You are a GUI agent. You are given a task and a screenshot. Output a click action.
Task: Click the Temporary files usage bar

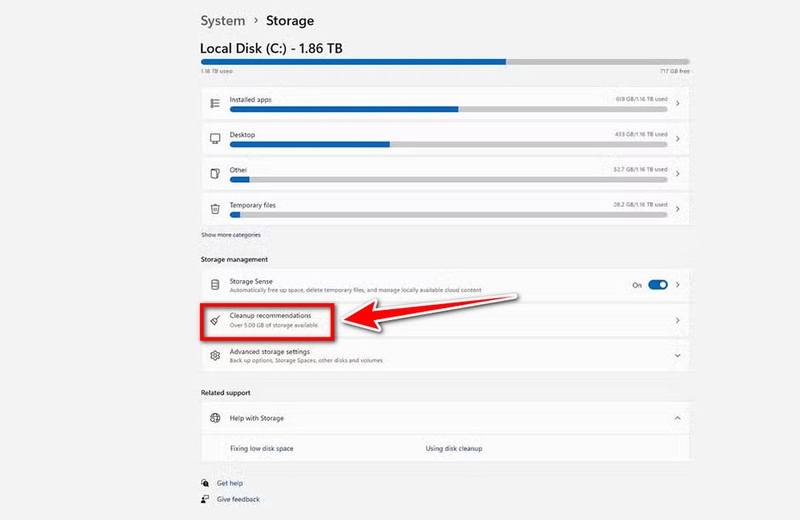point(448,215)
